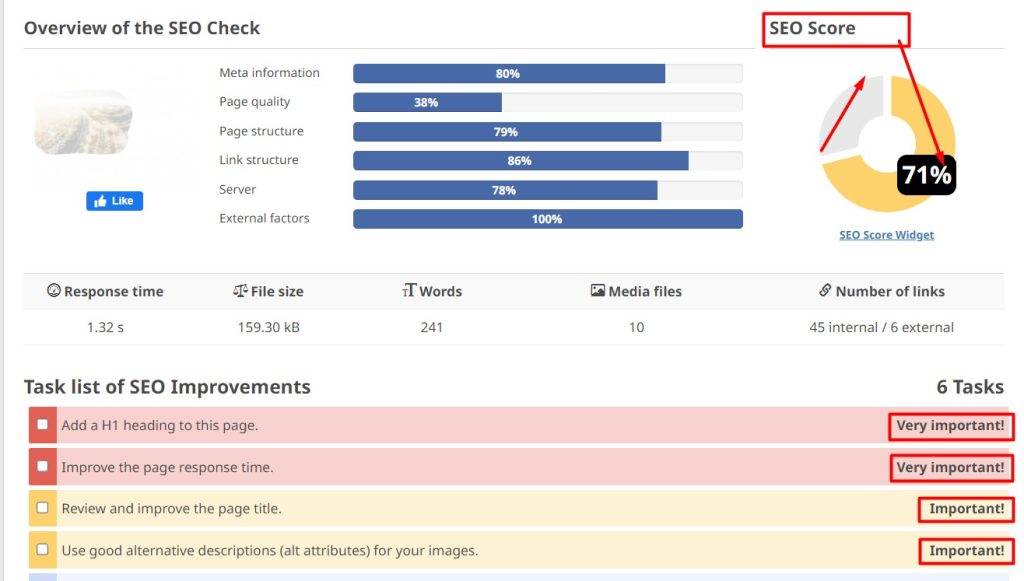Click the Facebook Like button
The width and height of the screenshot is (1024, 581).
[x=115, y=201]
